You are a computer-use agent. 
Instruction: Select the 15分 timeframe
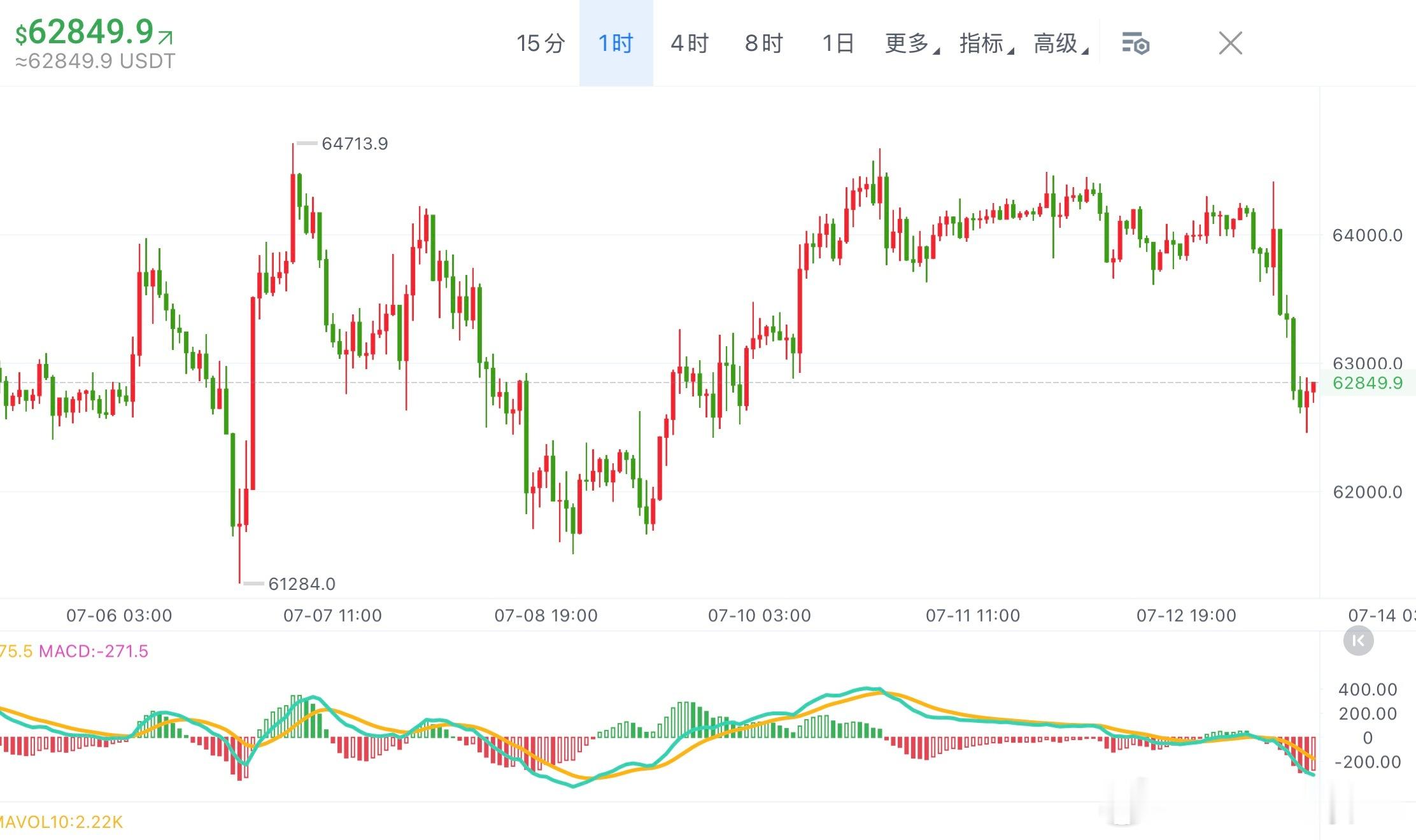(x=541, y=43)
